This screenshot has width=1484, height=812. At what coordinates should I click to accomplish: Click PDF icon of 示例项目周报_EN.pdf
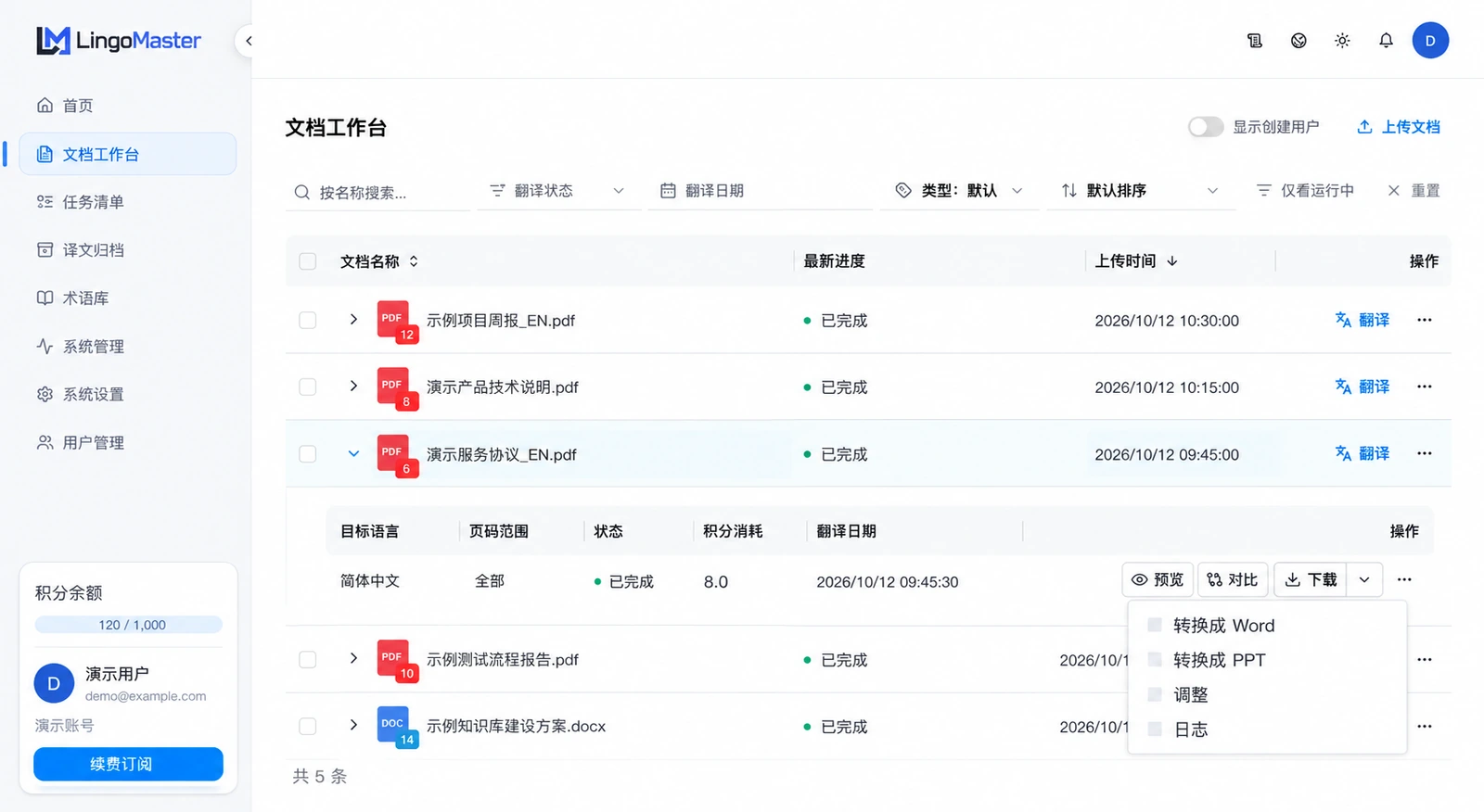coord(397,321)
